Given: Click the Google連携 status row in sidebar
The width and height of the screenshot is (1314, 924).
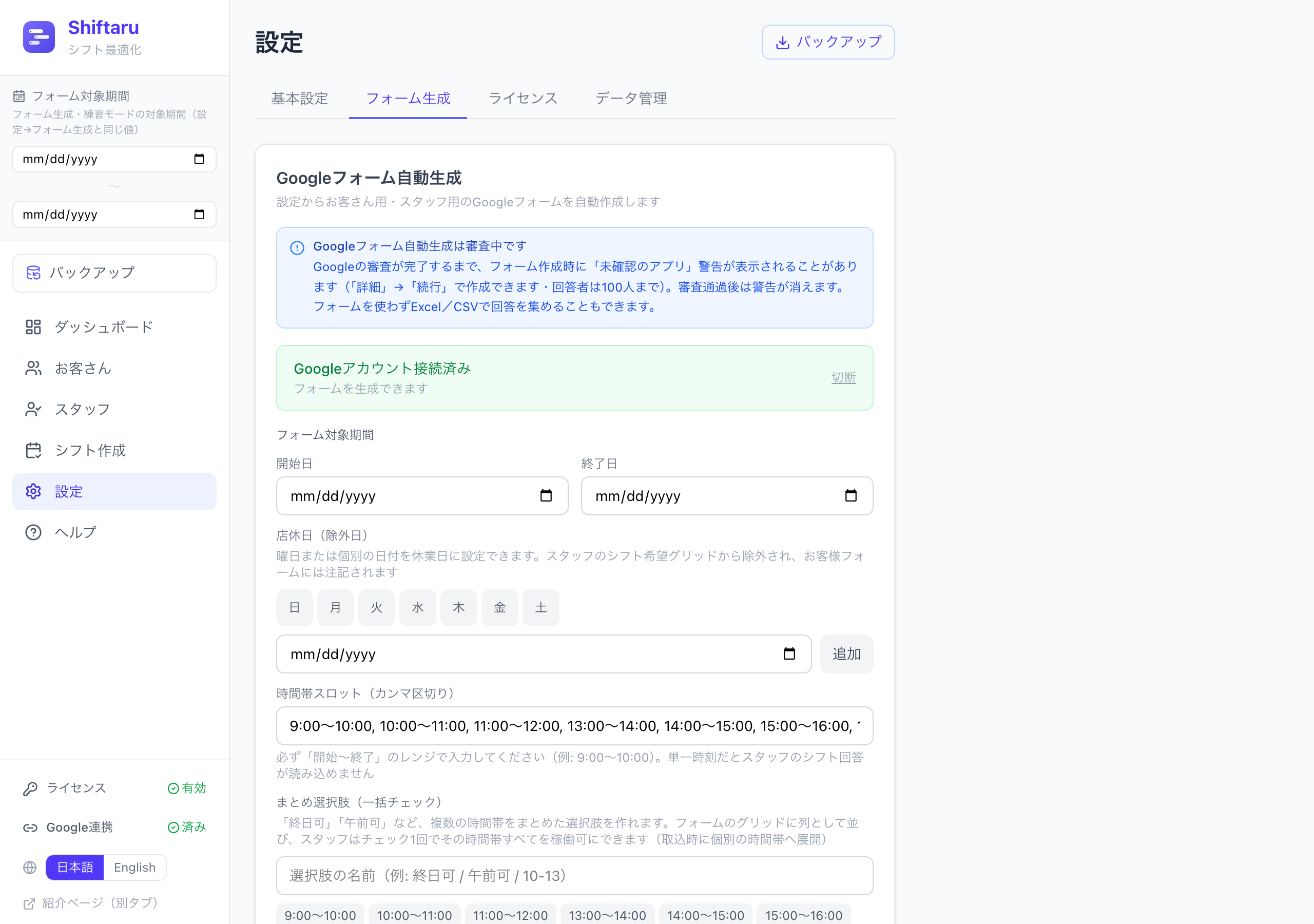Looking at the screenshot, I should point(114,828).
